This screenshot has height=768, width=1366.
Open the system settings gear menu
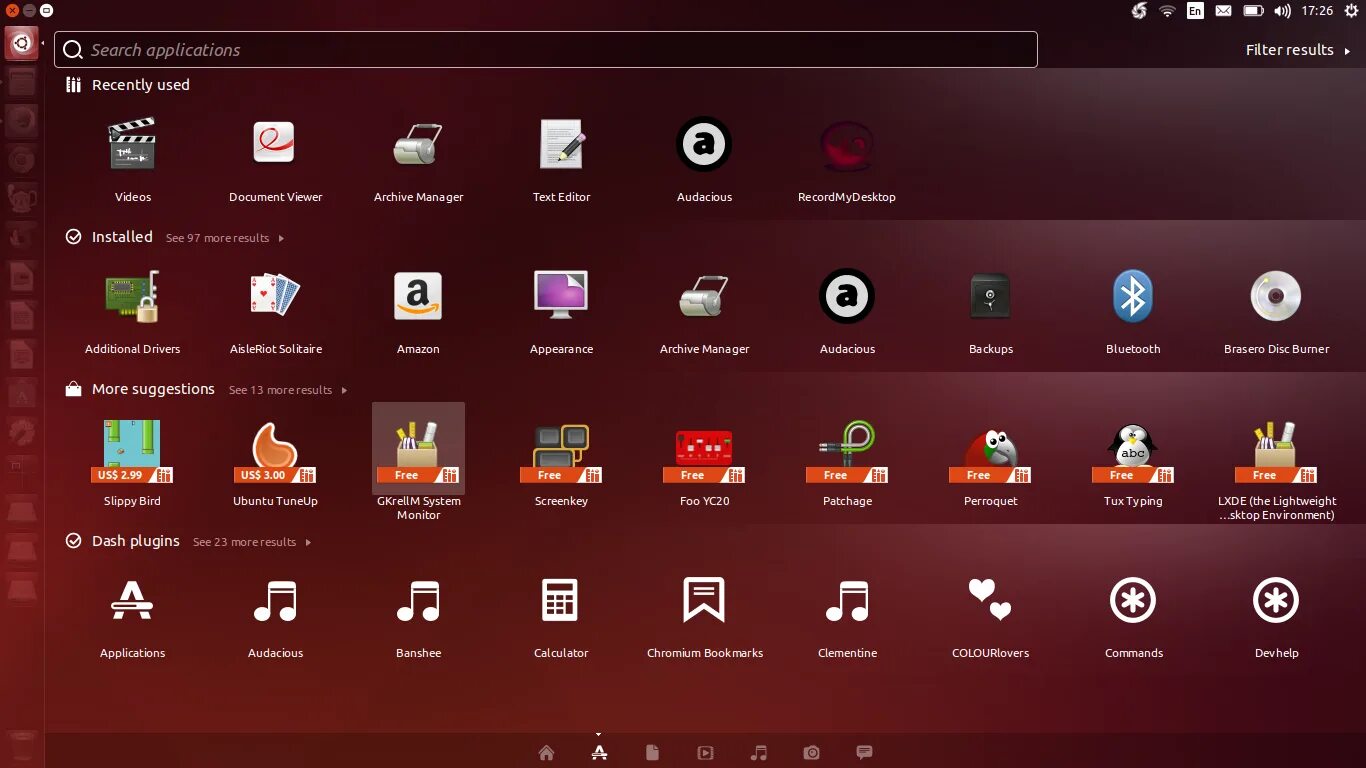(1351, 11)
